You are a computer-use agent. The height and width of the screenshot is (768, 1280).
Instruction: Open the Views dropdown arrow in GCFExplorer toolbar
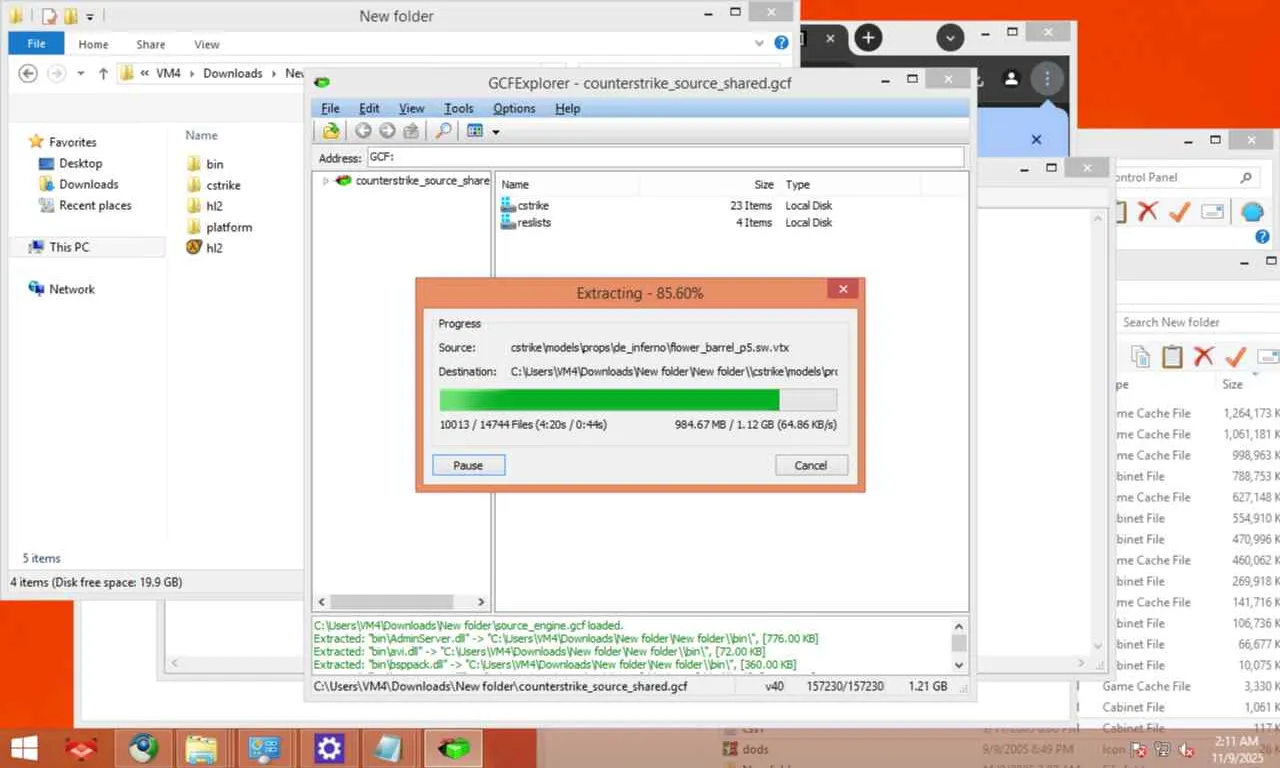(x=495, y=132)
